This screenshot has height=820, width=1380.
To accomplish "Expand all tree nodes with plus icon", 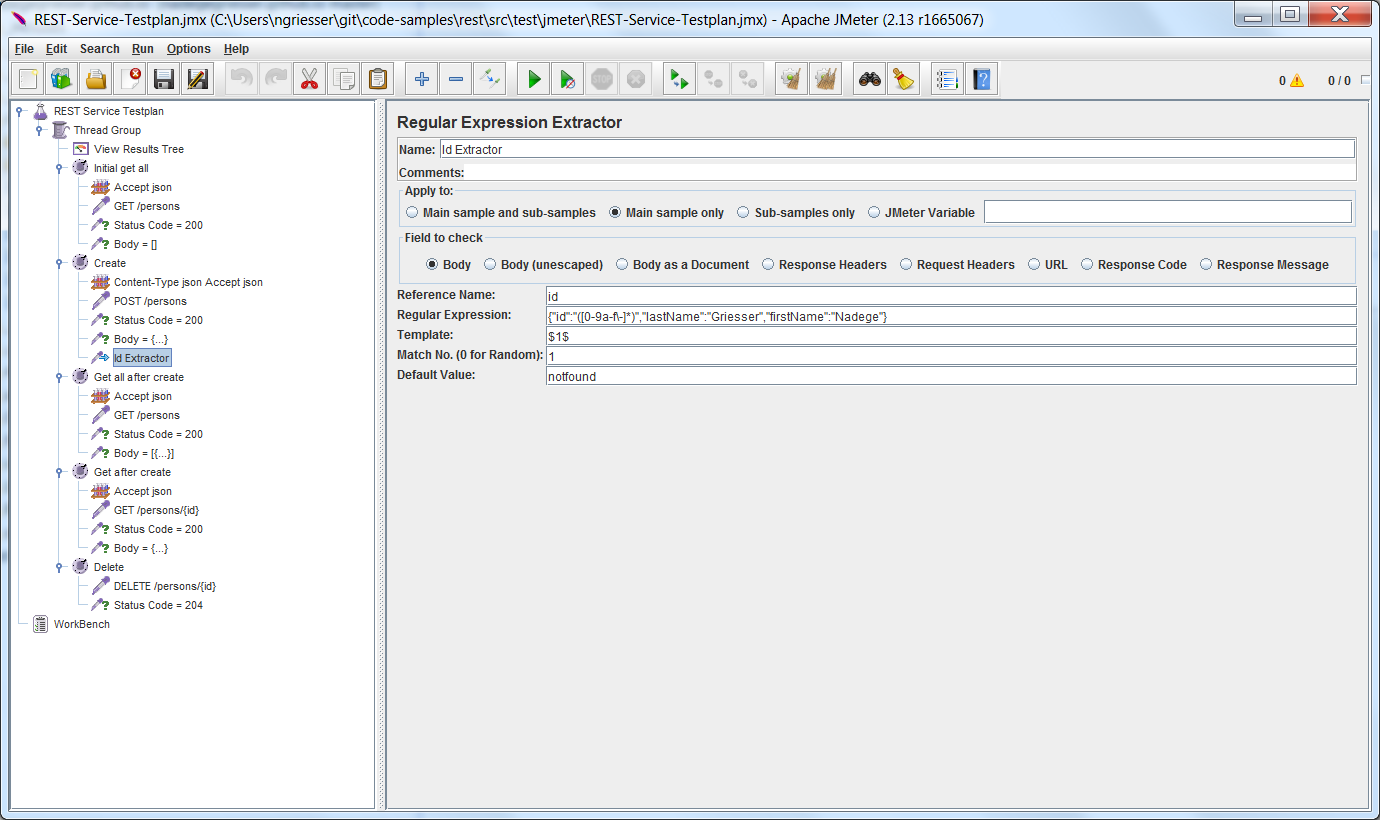I will pos(422,79).
